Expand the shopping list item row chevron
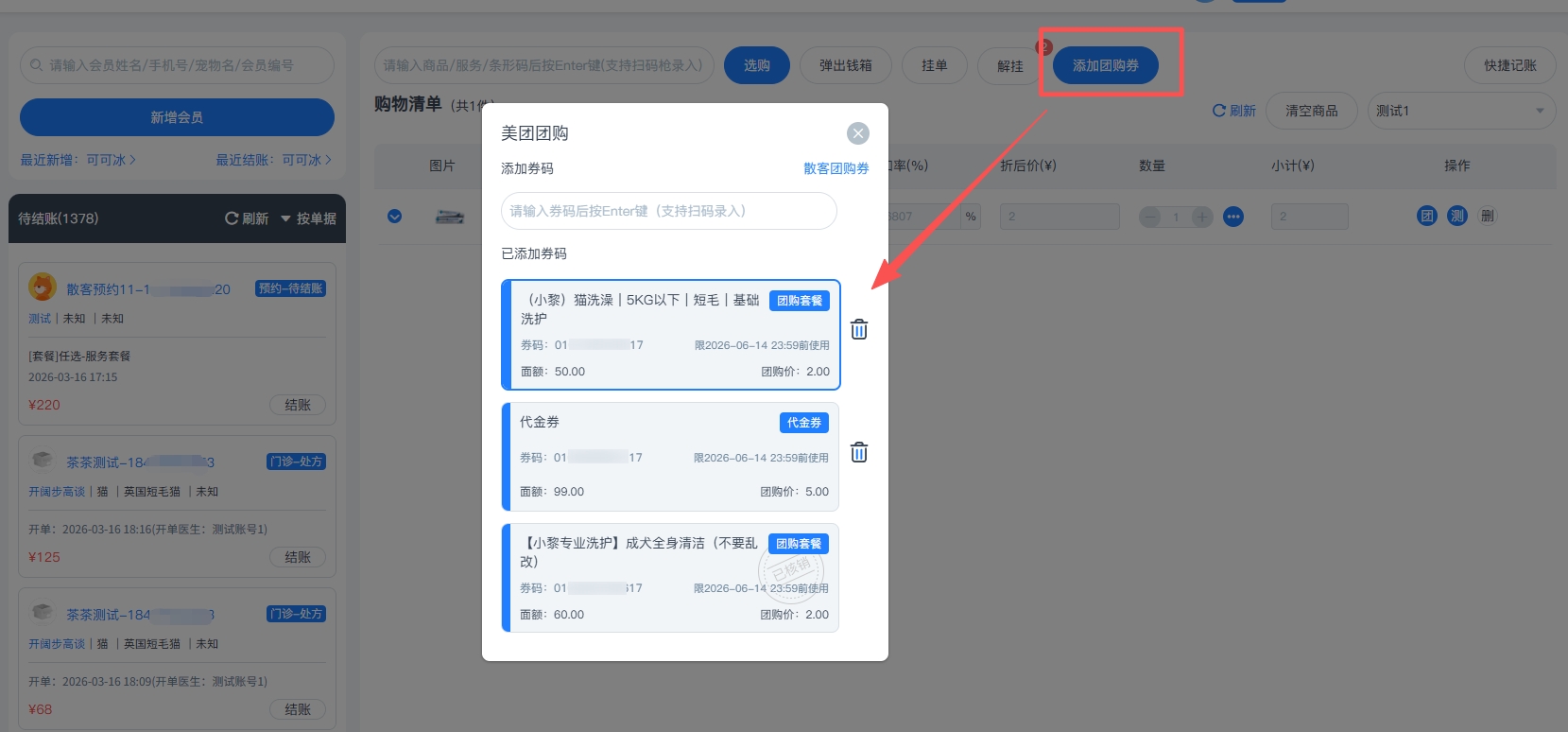Screen dimensions: 1568x732 click(395, 217)
